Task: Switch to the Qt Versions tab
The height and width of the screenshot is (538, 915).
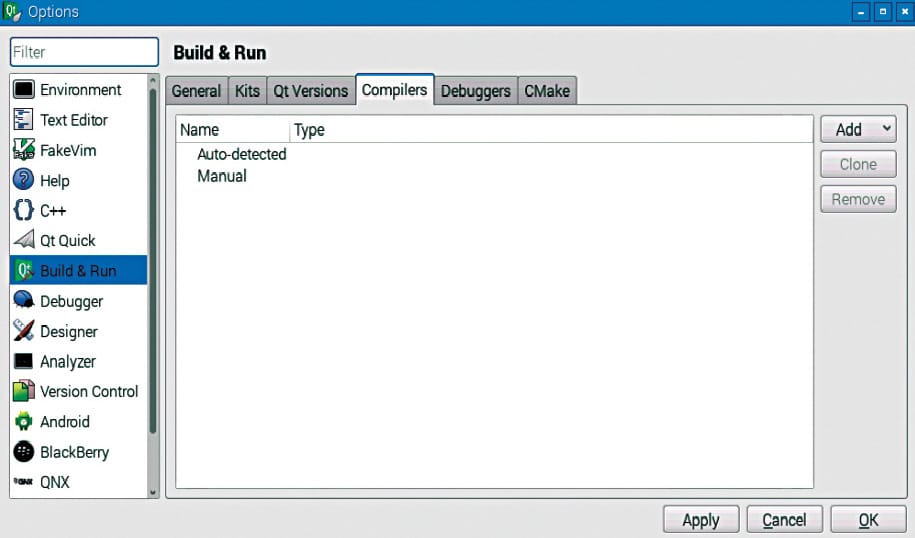Action: pos(310,91)
